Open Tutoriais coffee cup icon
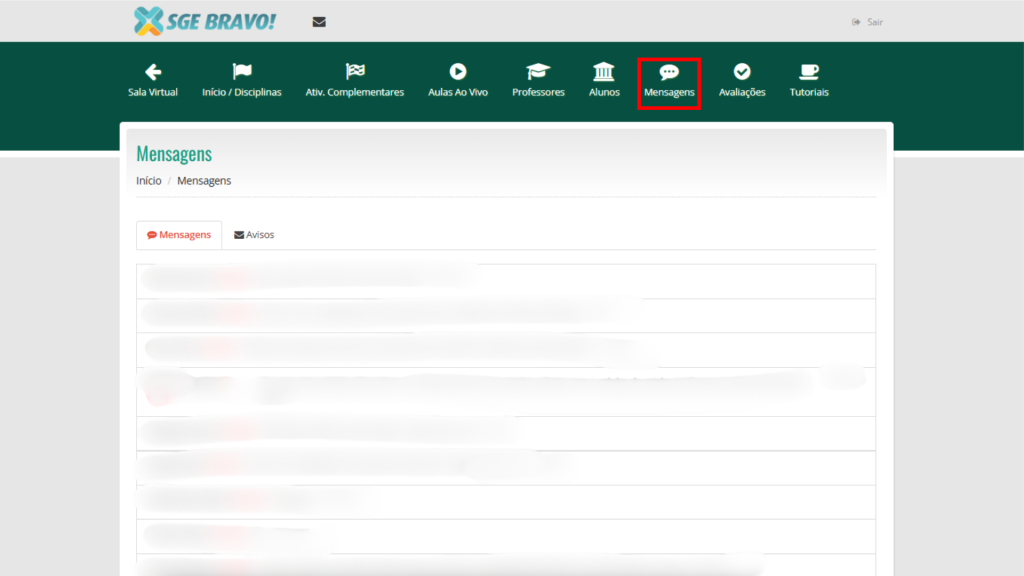Image resolution: width=1024 pixels, height=576 pixels. (809, 72)
